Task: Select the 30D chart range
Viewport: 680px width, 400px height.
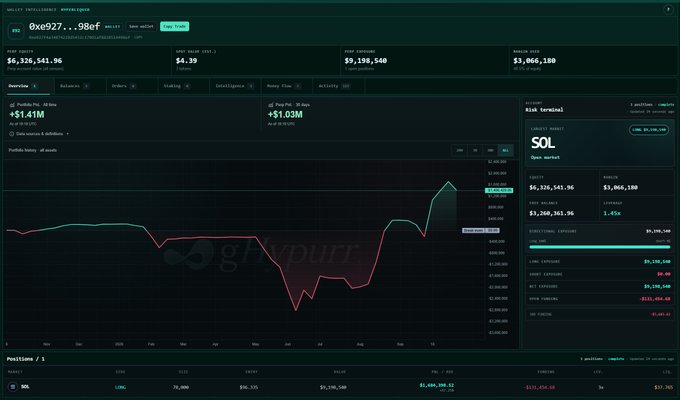Action: [x=490, y=151]
